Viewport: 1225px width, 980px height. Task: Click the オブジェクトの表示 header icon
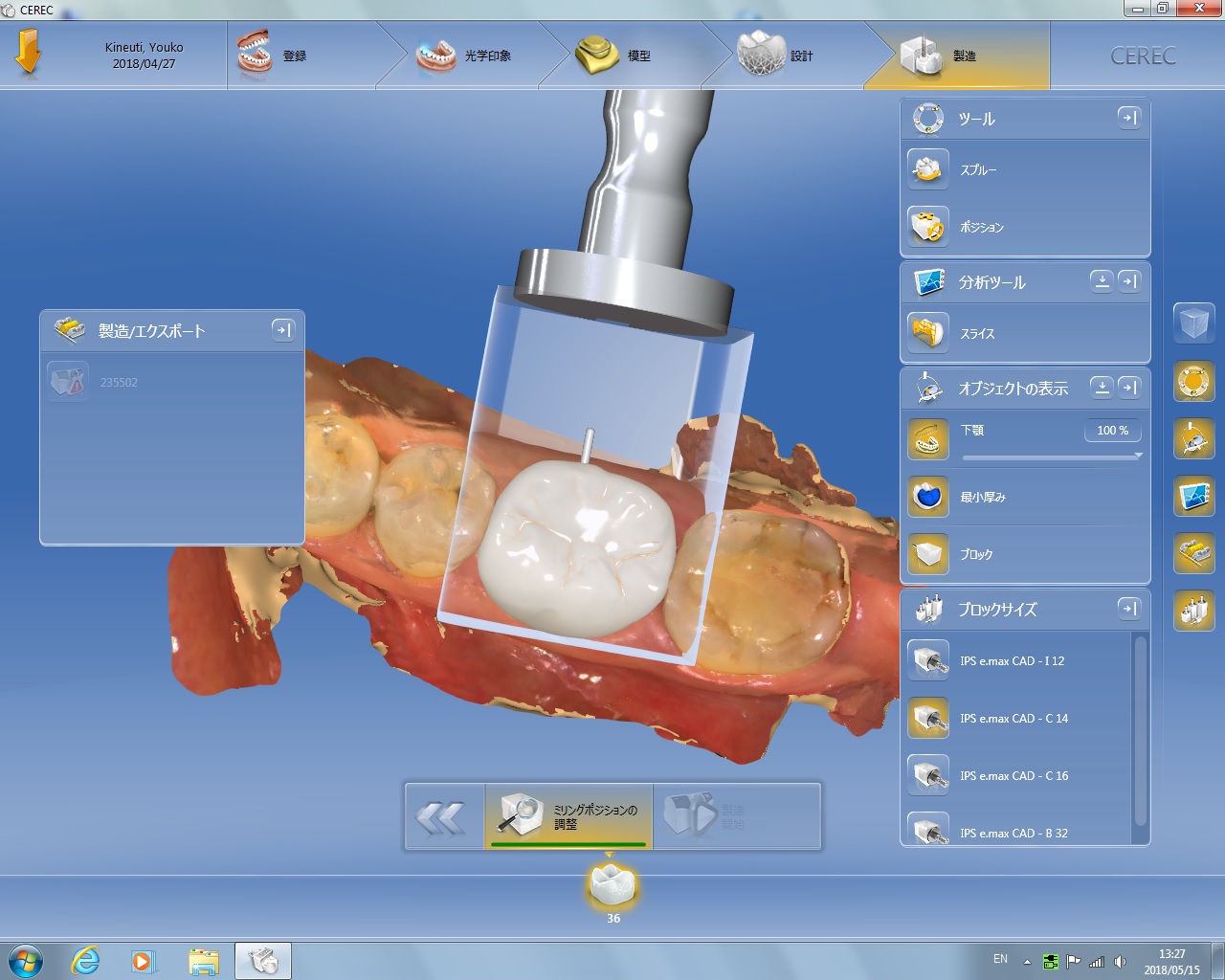point(928,388)
